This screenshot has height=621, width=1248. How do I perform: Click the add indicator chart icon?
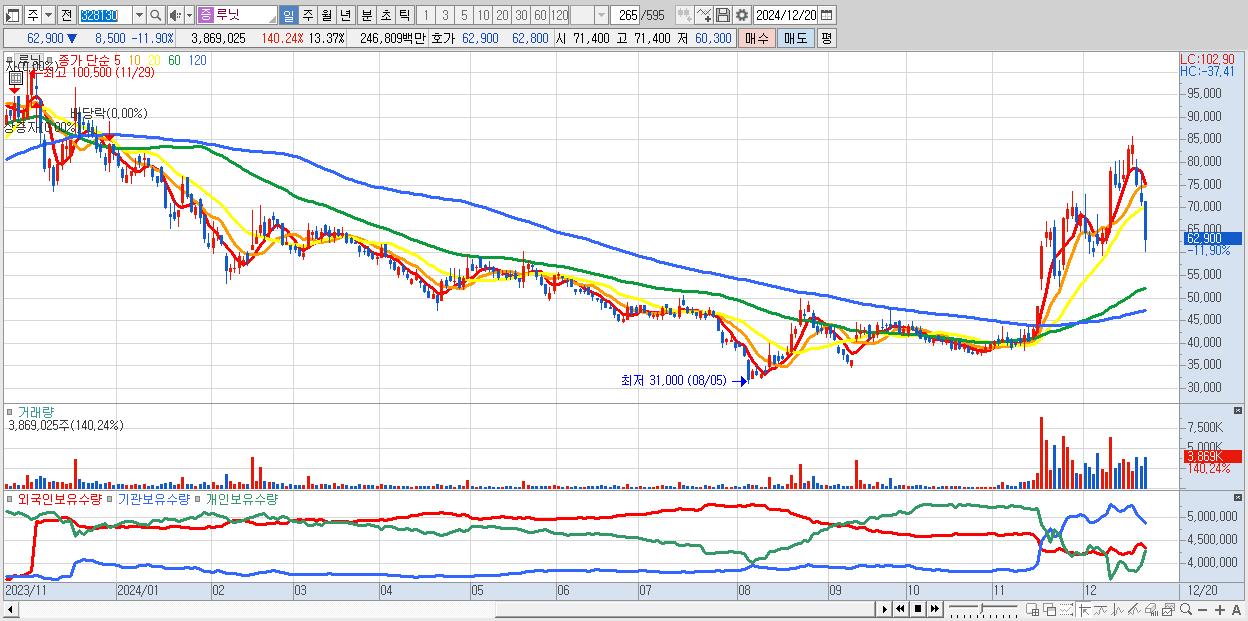pyautogui.click(x=686, y=16)
